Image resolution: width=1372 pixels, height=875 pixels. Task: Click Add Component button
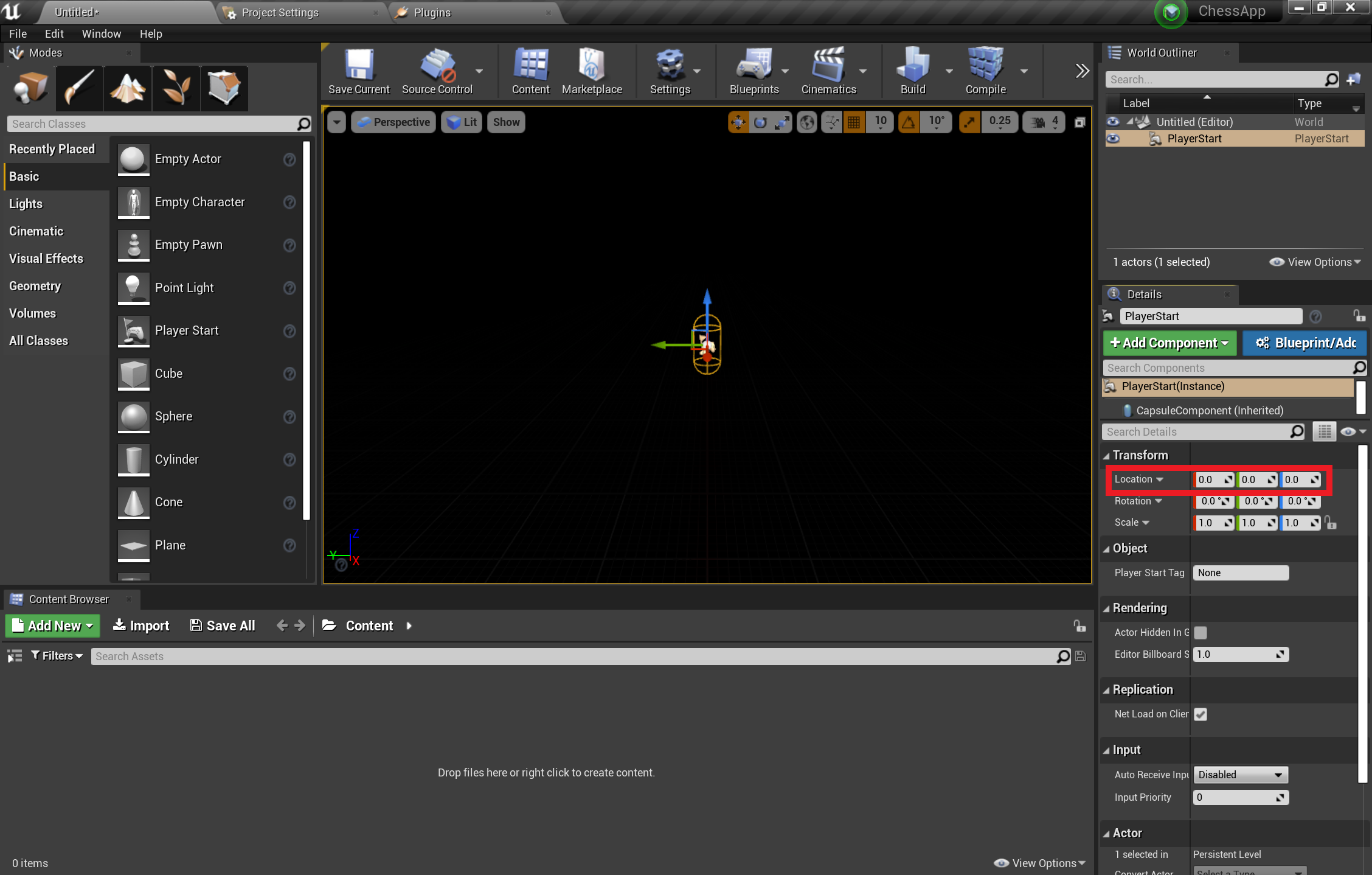pos(1168,343)
